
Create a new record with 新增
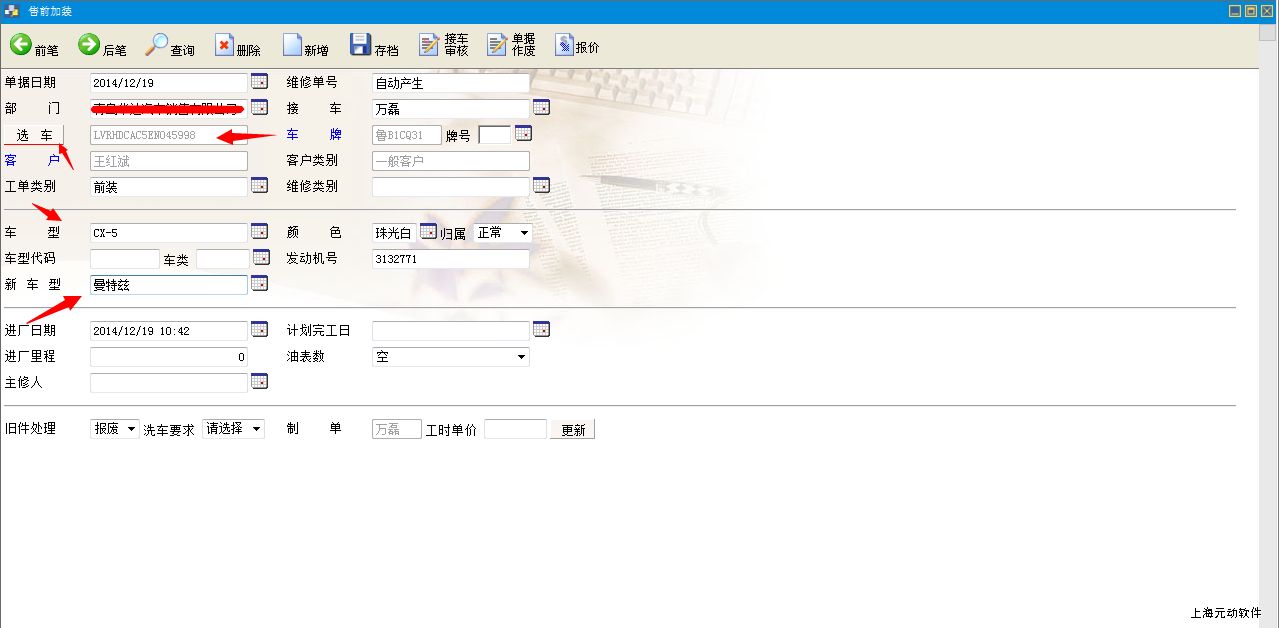point(305,46)
